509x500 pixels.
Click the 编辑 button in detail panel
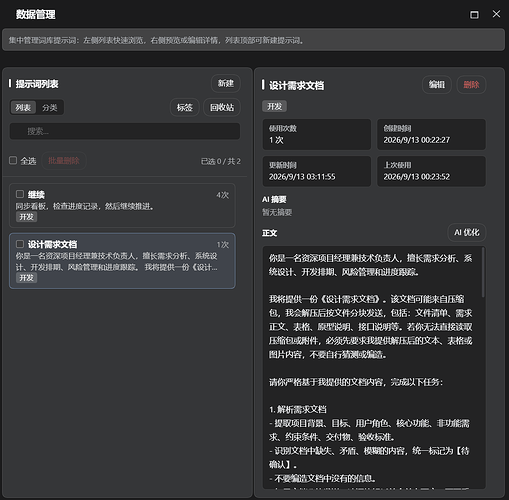click(x=437, y=85)
